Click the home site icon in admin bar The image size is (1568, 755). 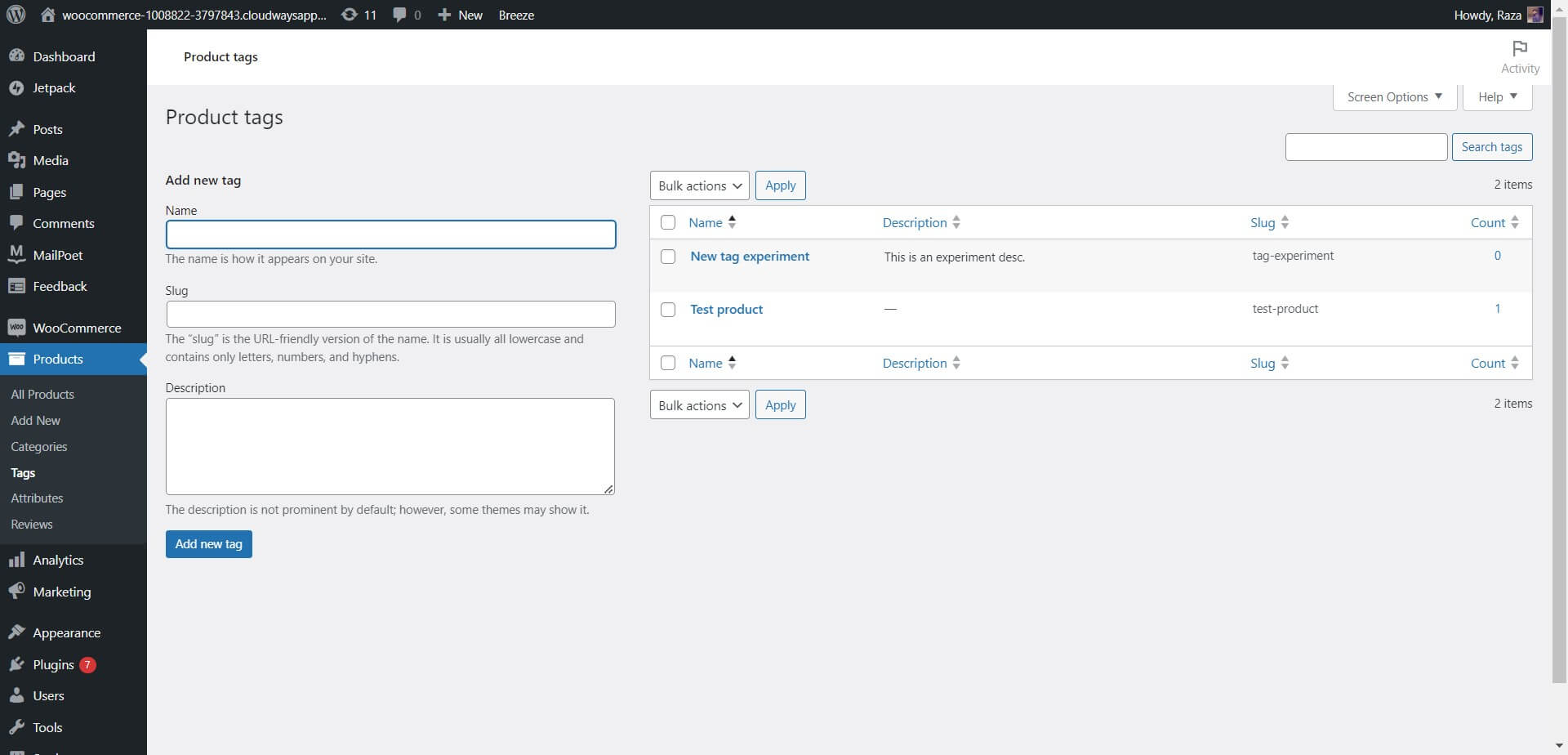click(48, 15)
